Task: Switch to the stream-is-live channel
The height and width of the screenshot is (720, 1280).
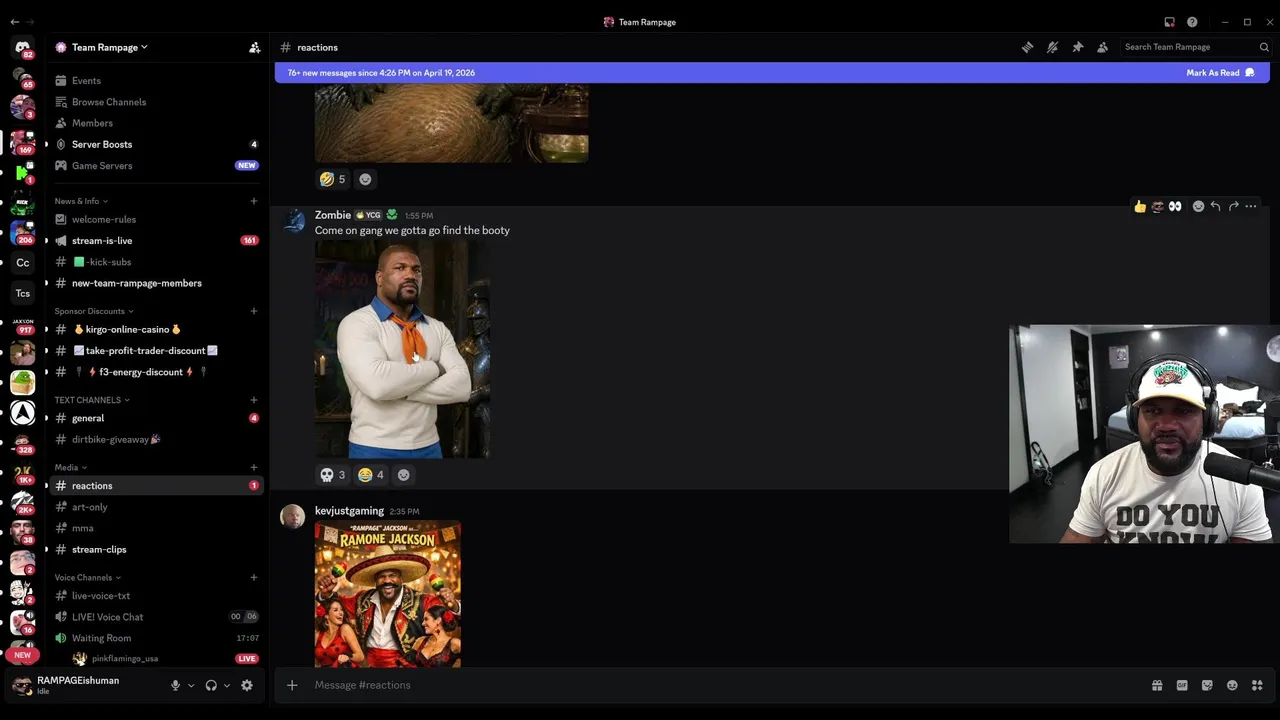Action: (155, 240)
